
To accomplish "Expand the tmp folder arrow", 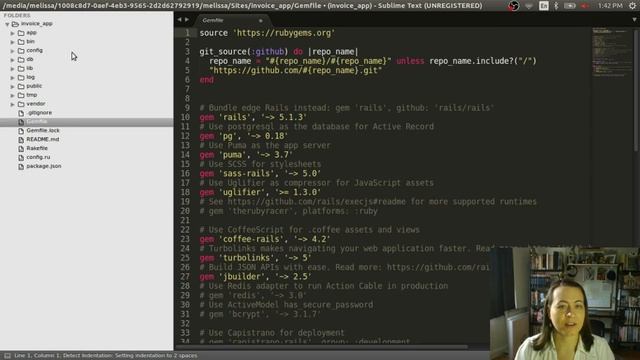I will coord(13,96).
